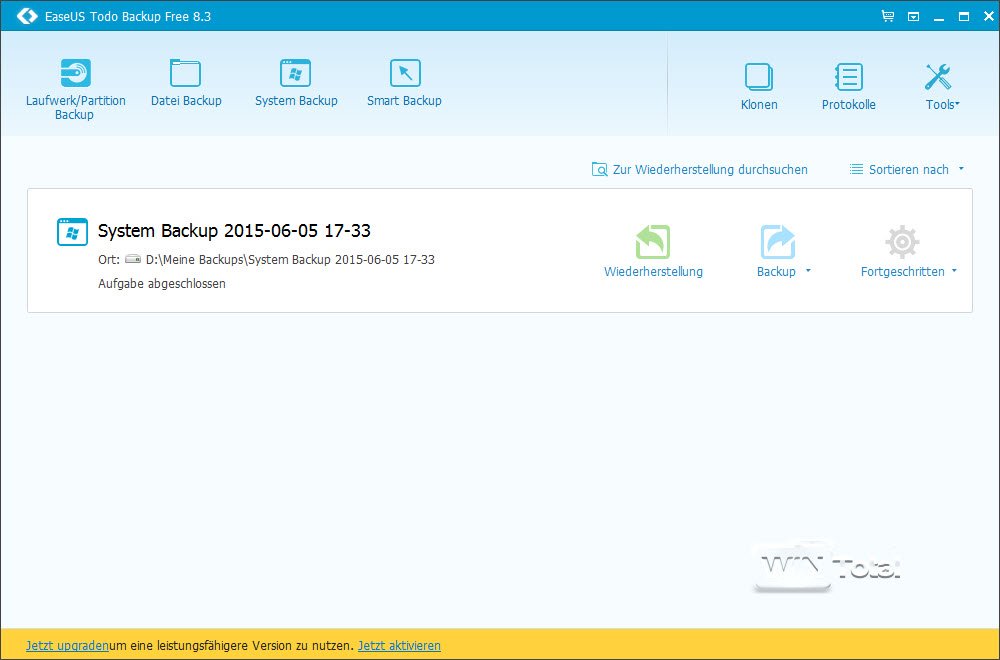Select the System Backup 2015-06-05 17-33 title
The width and height of the screenshot is (1000, 660).
(234, 230)
